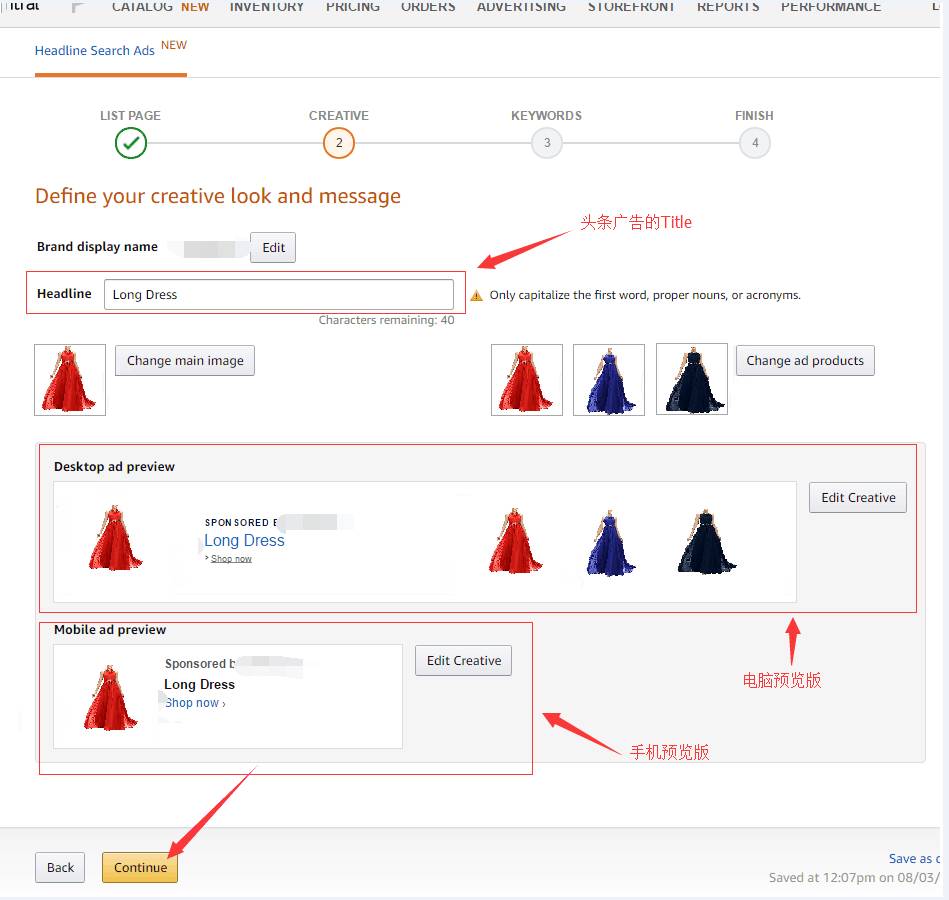Click into the Headline text field
The image size is (949, 900).
pos(279,295)
